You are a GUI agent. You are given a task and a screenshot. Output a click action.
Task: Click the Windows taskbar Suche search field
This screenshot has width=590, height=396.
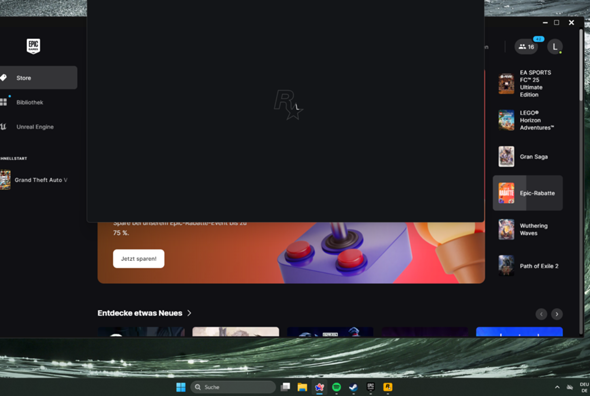point(233,387)
